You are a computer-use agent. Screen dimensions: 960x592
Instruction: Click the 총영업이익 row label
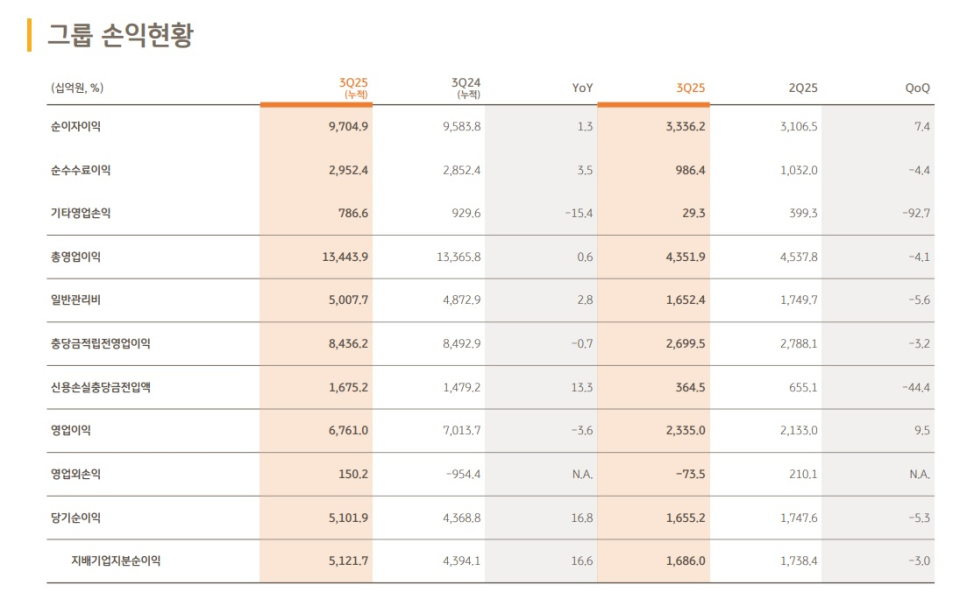tap(75, 257)
